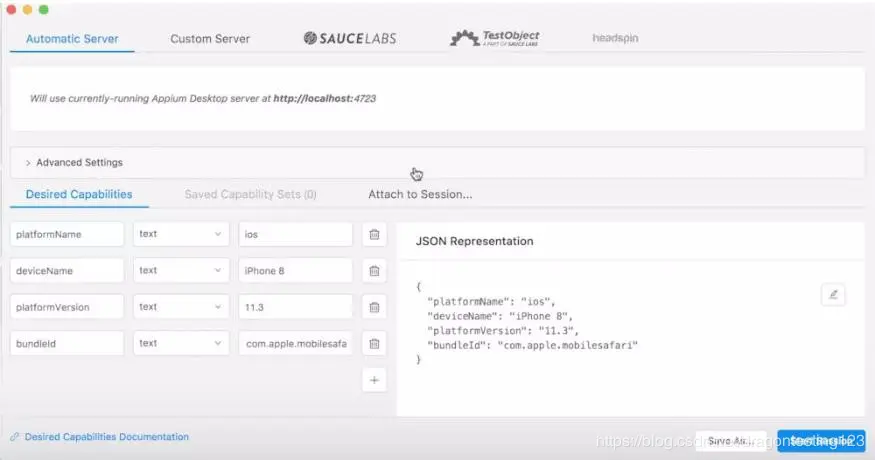875x460 pixels.
Task: Click the "bundleId" line in JSON
Action: 532,345
